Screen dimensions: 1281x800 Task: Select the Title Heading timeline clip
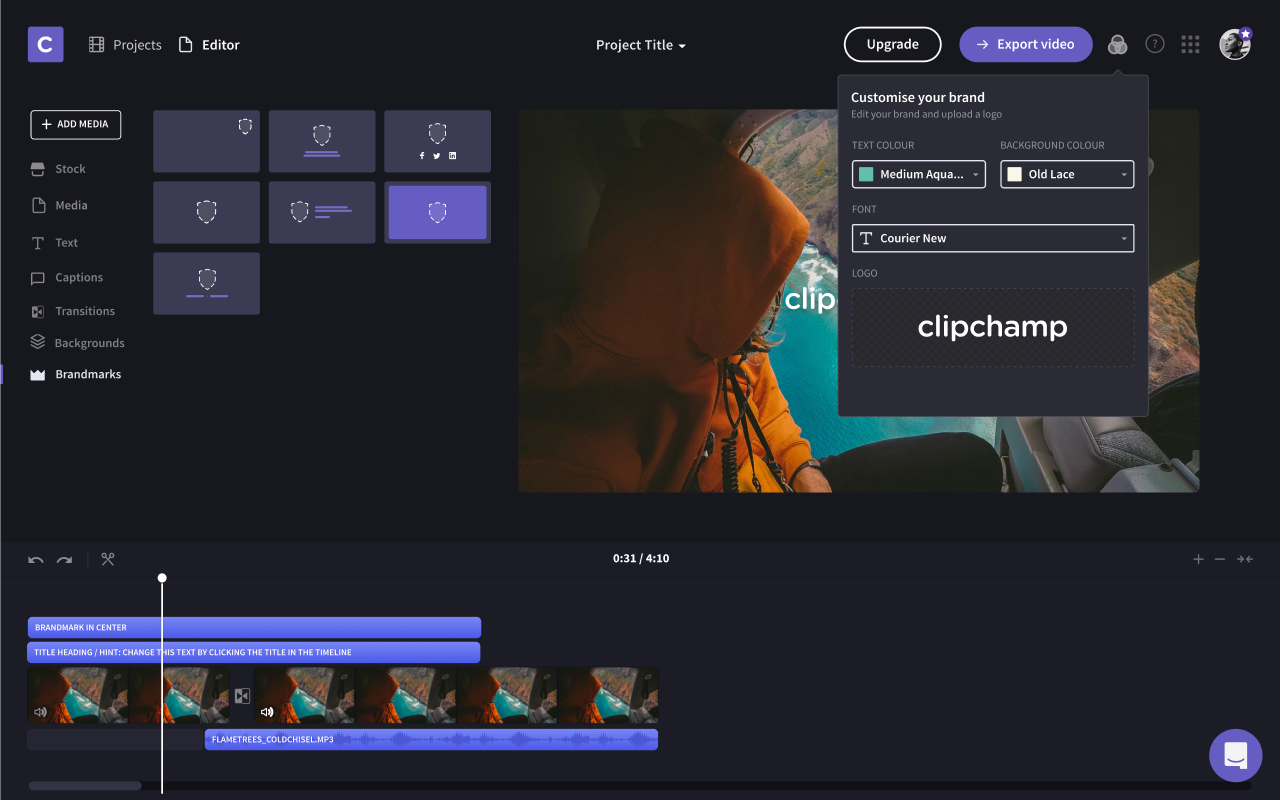point(254,652)
